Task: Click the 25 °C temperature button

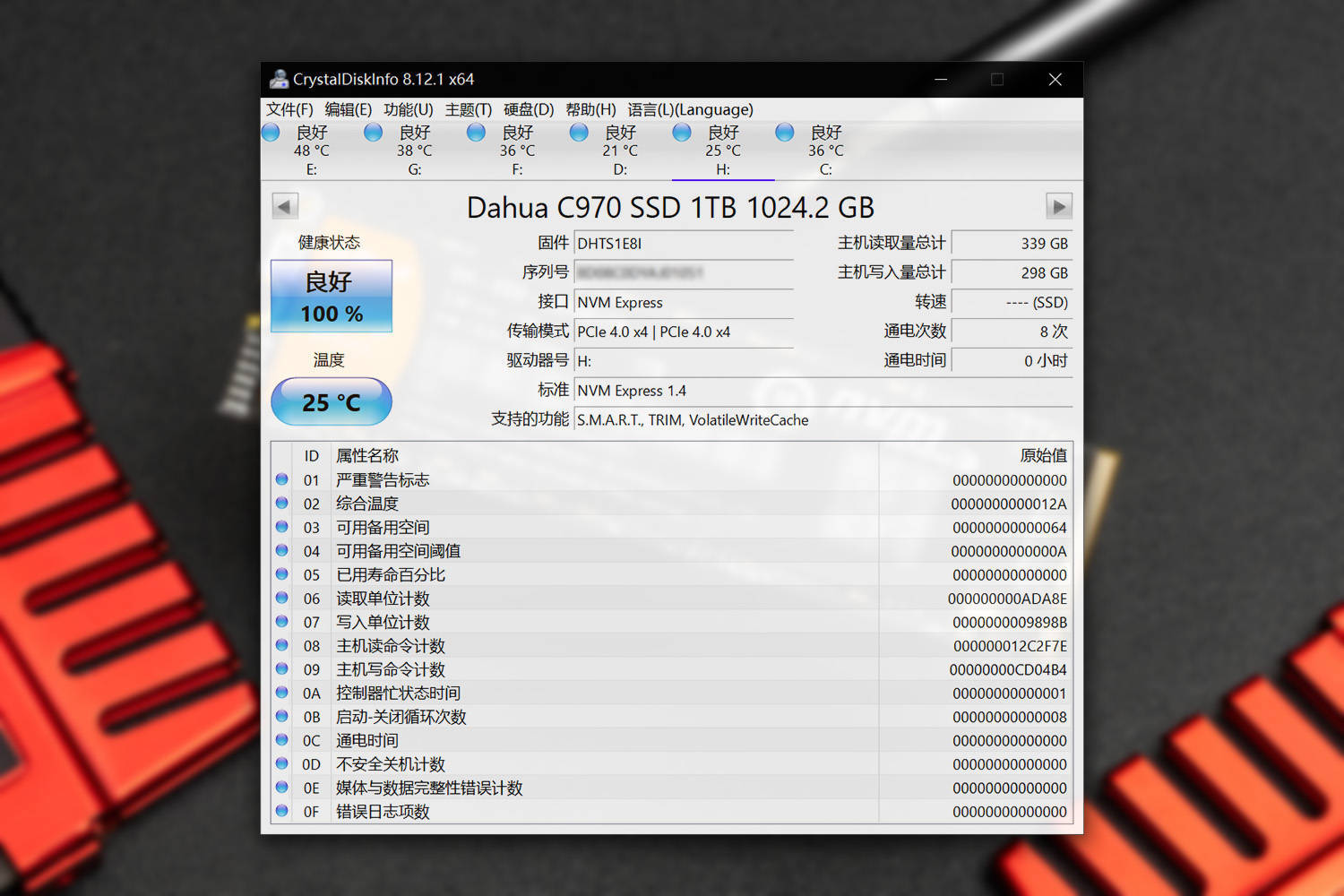Action: click(x=332, y=401)
